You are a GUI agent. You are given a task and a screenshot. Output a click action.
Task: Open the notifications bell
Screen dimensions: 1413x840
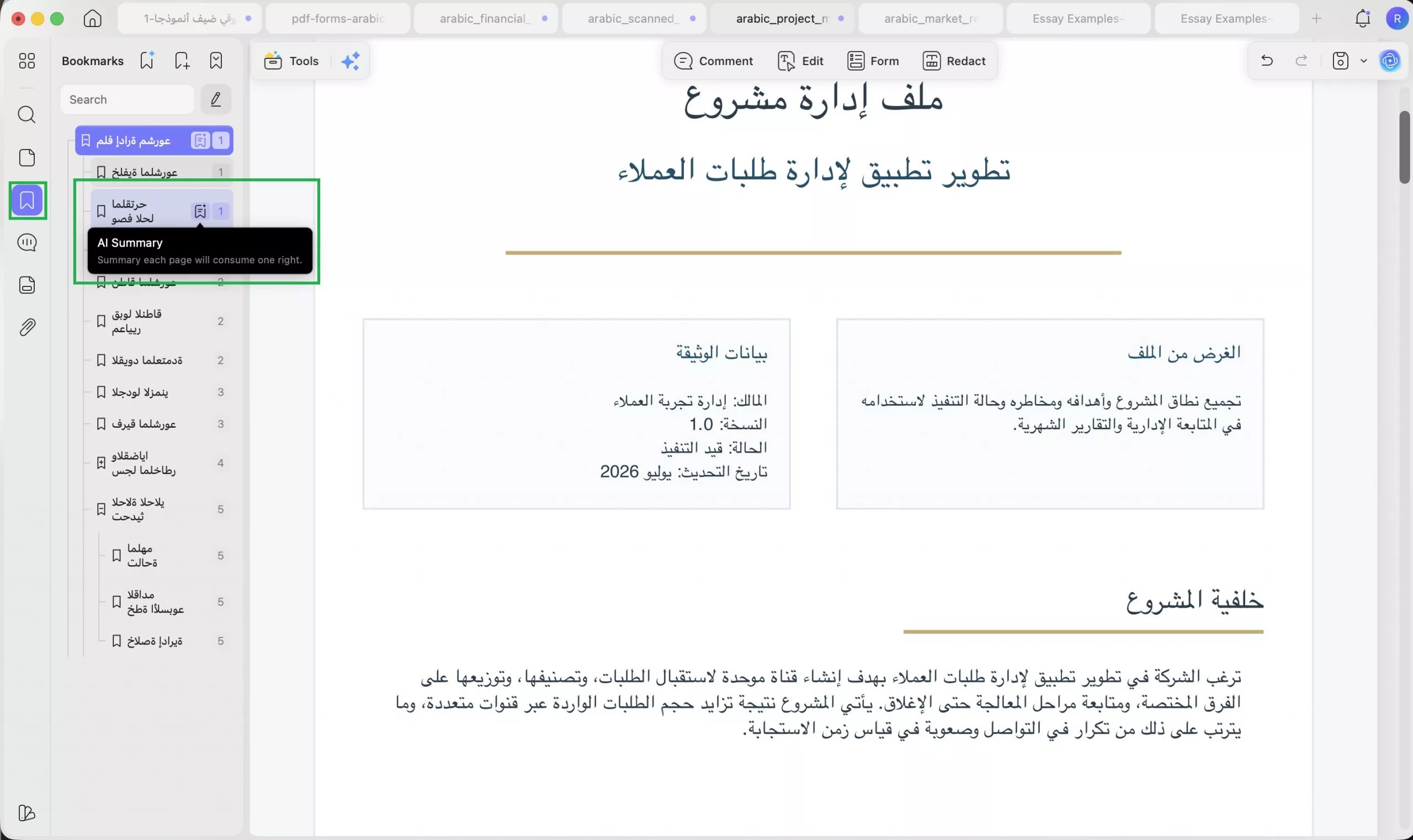pyautogui.click(x=1363, y=19)
